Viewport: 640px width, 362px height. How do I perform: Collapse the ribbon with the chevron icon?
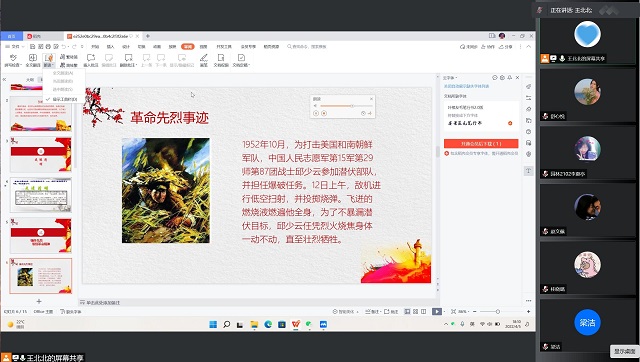[x=529, y=47]
